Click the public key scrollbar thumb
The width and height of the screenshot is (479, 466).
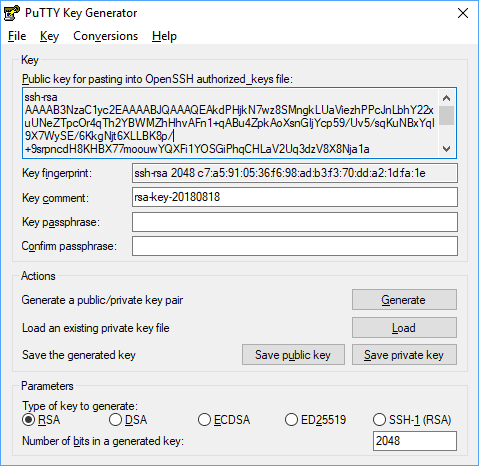[447, 115]
